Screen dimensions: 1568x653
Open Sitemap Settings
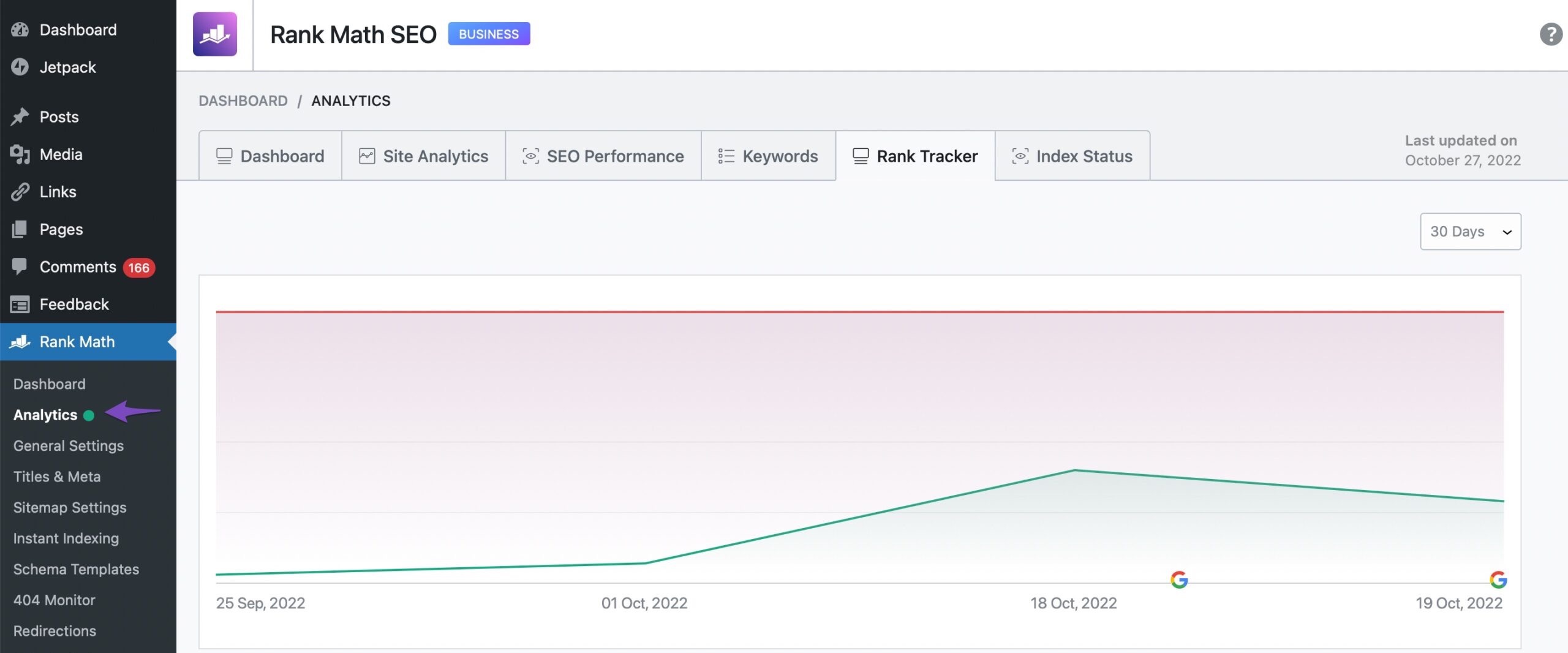[x=70, y=507]
